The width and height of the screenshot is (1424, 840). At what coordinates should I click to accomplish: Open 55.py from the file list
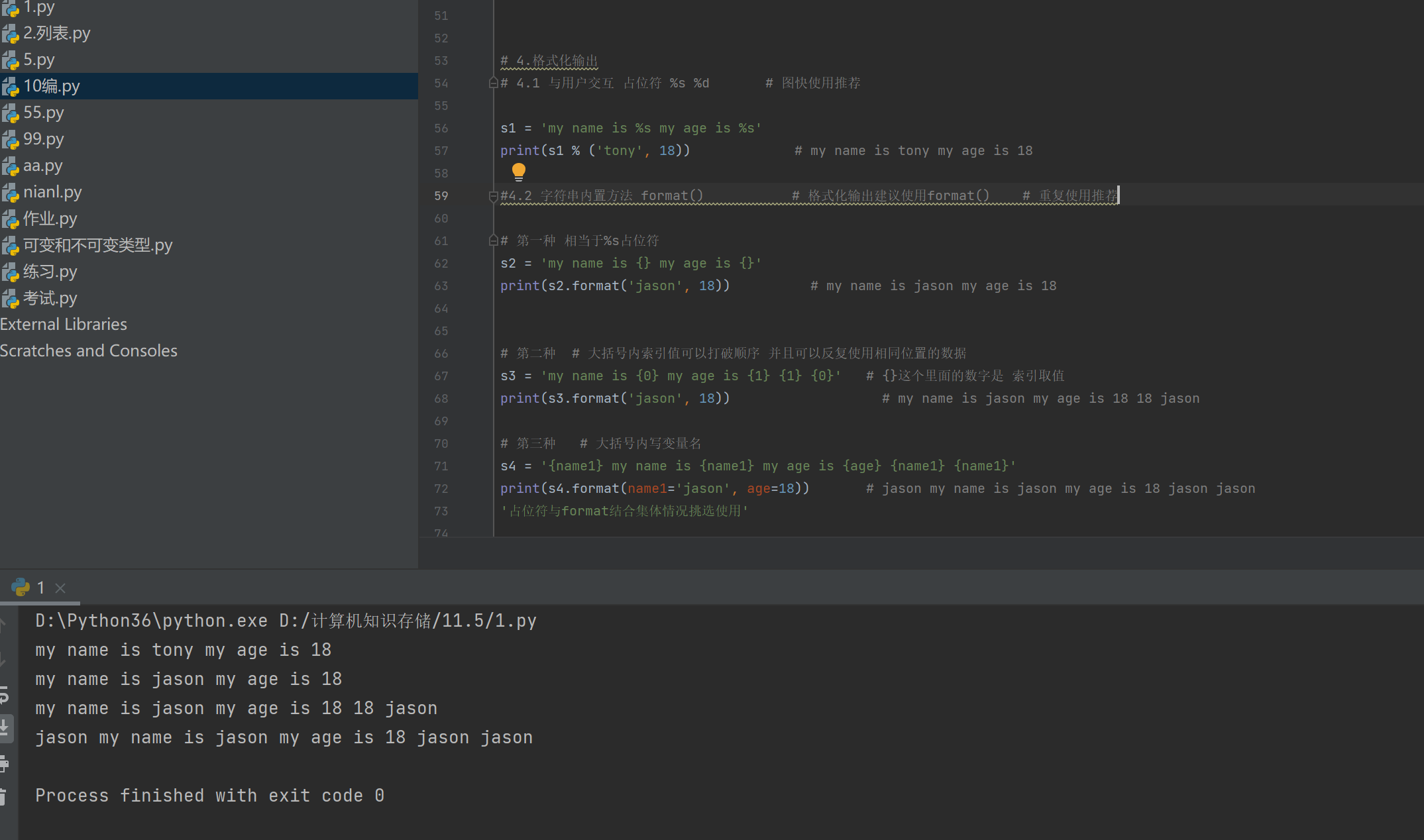pos(32,113)
